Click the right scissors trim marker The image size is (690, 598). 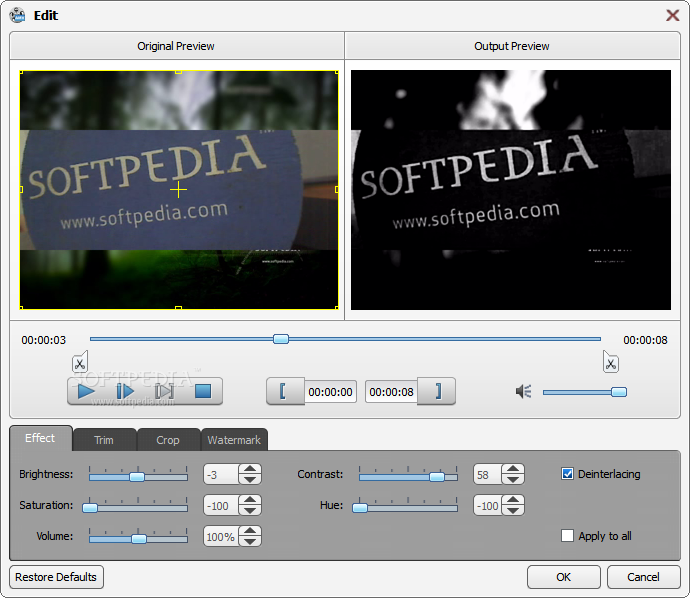click(x=611, y=362)
